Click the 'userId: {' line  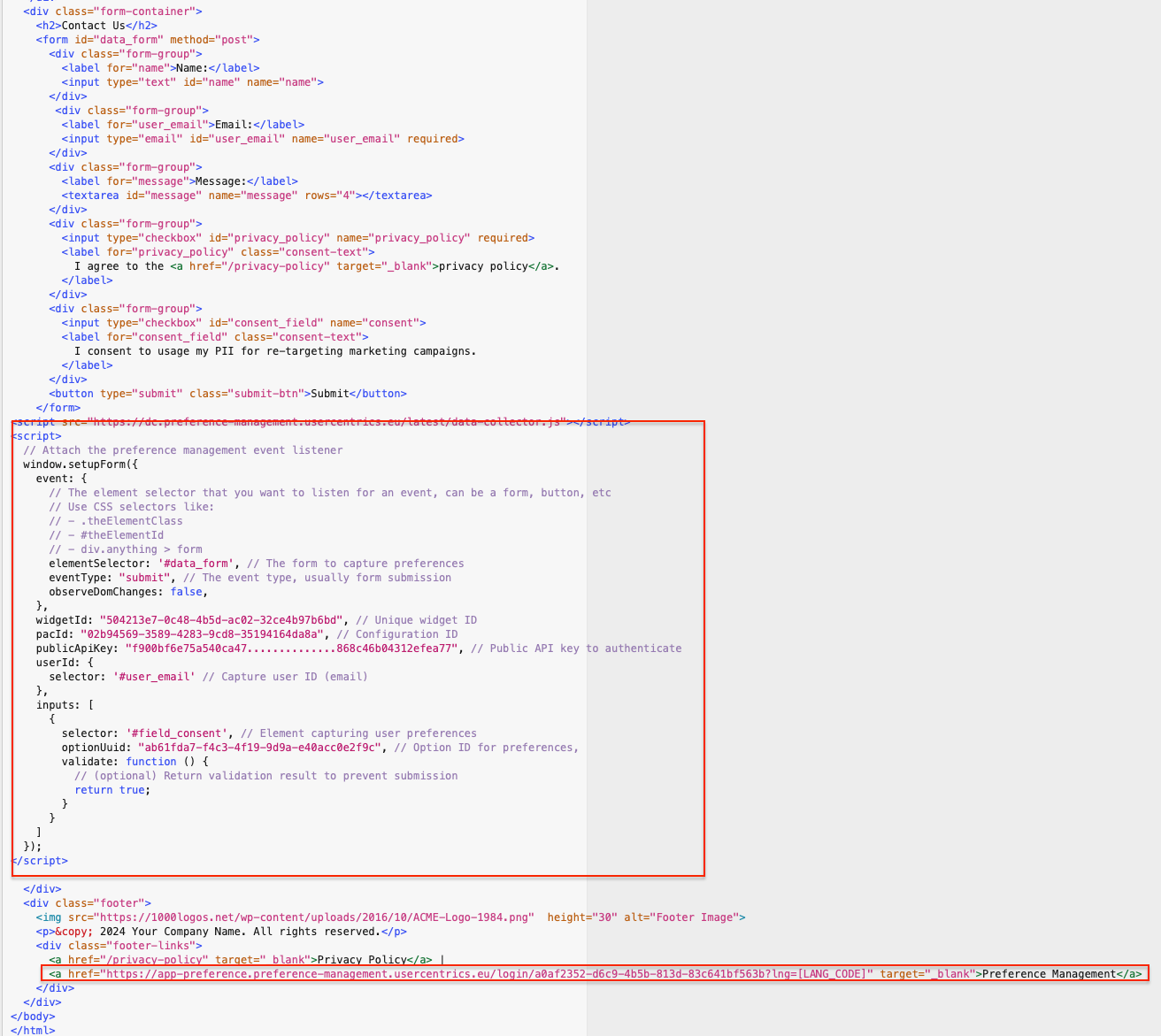[65, 663]
